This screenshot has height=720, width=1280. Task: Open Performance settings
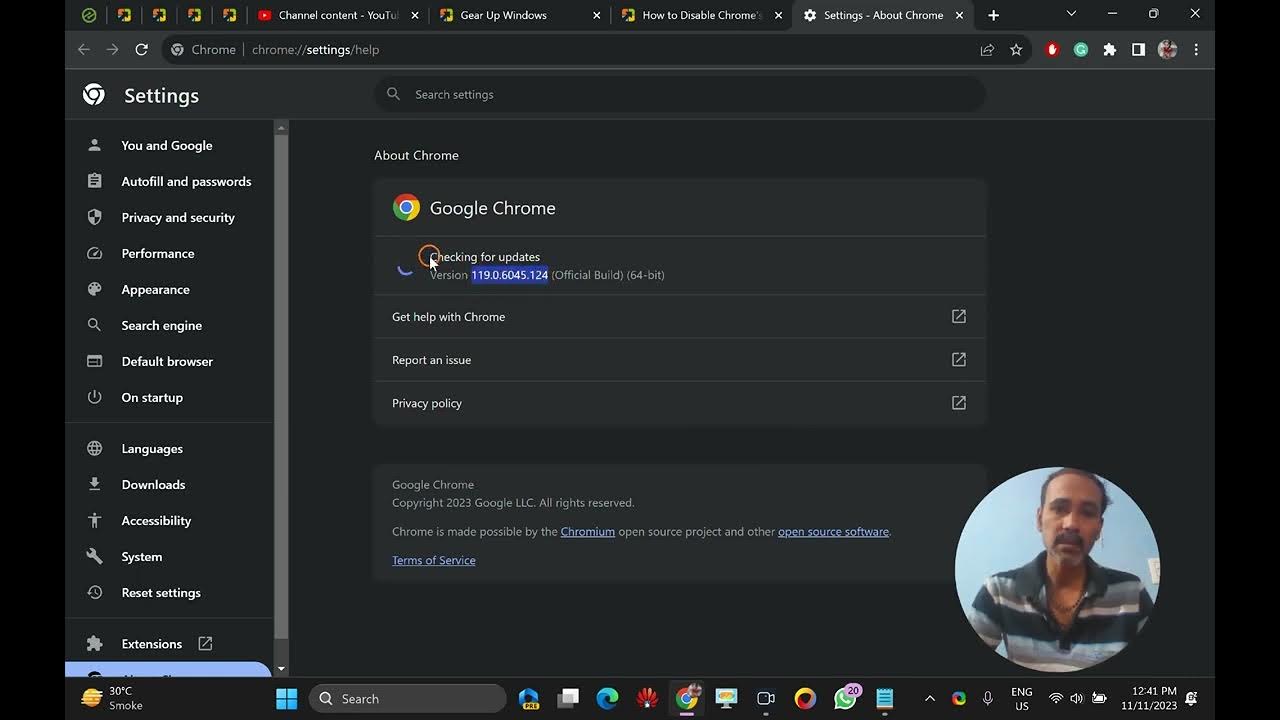[158, 253]
